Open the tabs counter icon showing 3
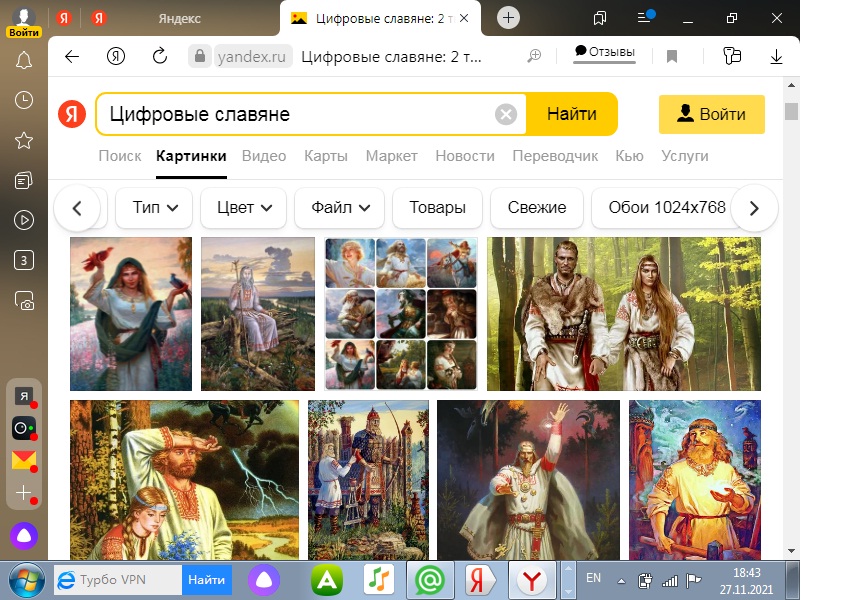 [24, 260]
